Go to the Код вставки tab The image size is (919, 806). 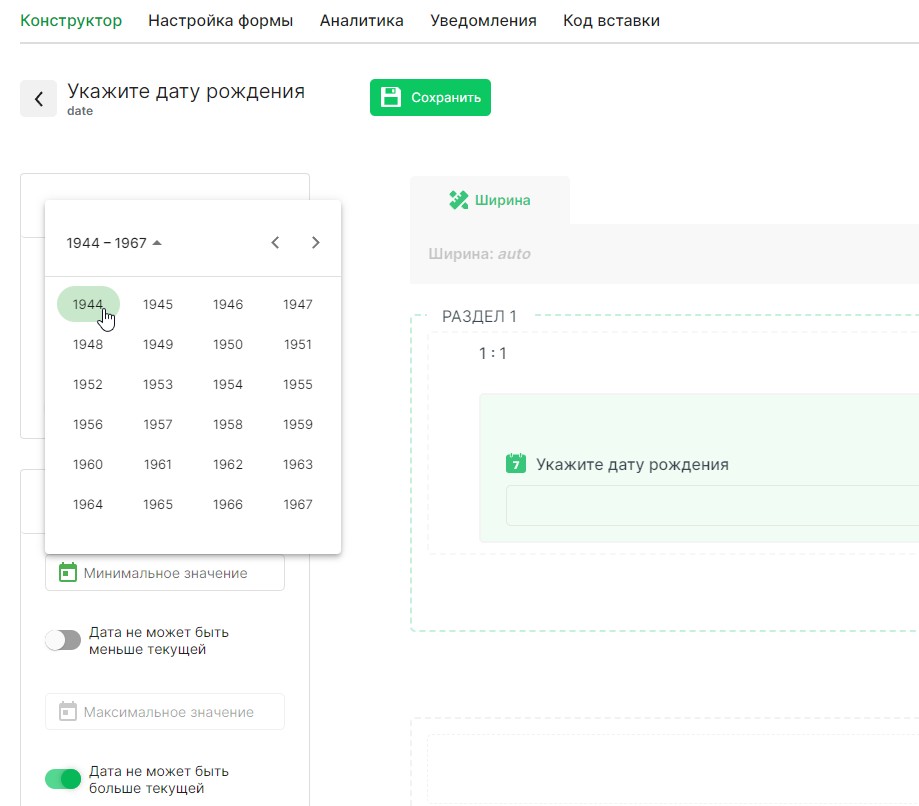coord(611,20)
